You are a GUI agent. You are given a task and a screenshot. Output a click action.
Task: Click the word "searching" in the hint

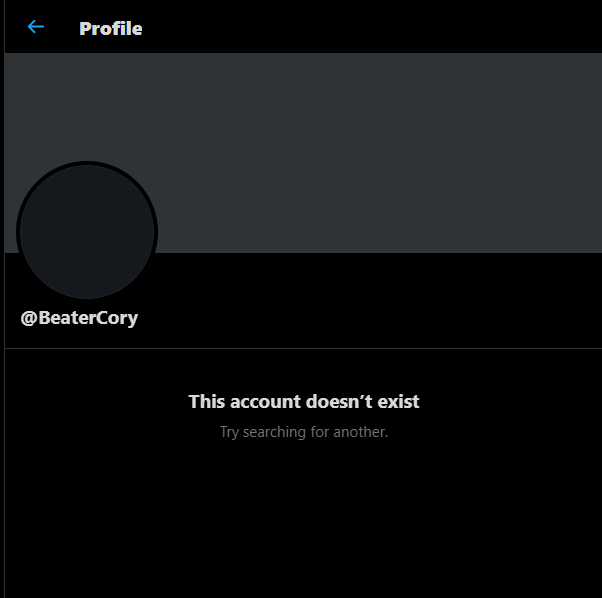[x=274, y=433]
